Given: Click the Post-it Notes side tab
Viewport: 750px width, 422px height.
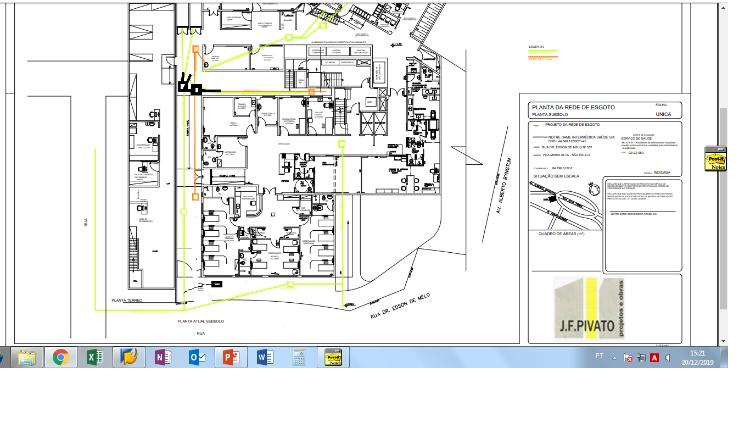Looking at the screenshot, I should (715, 159).
